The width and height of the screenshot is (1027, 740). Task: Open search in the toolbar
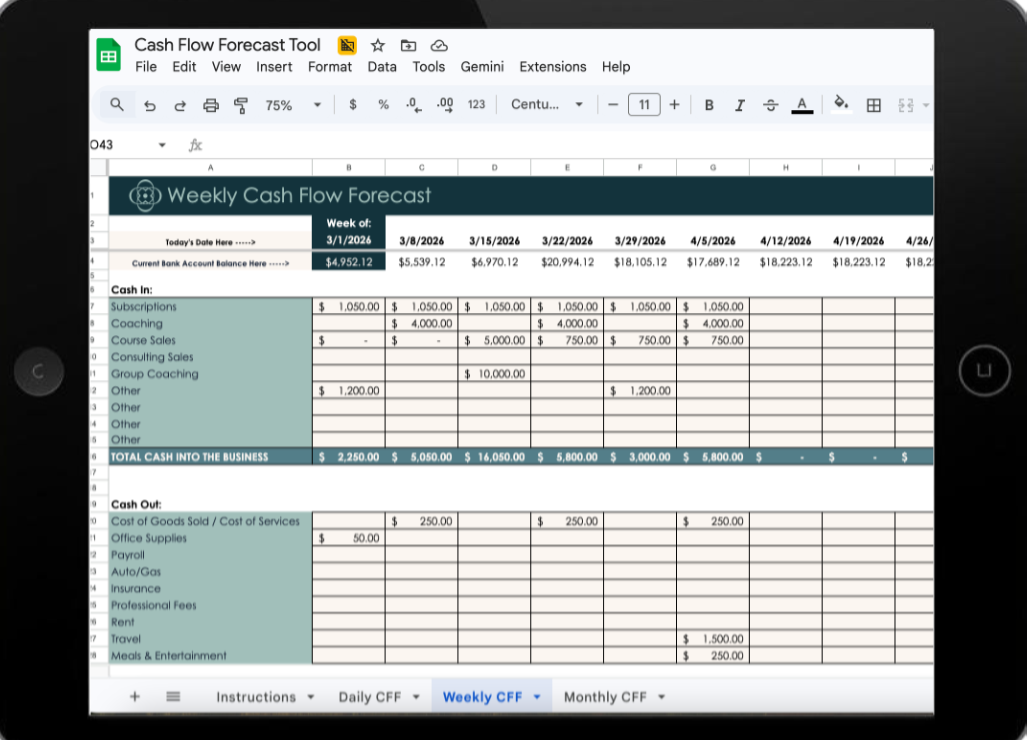point(118,104)
